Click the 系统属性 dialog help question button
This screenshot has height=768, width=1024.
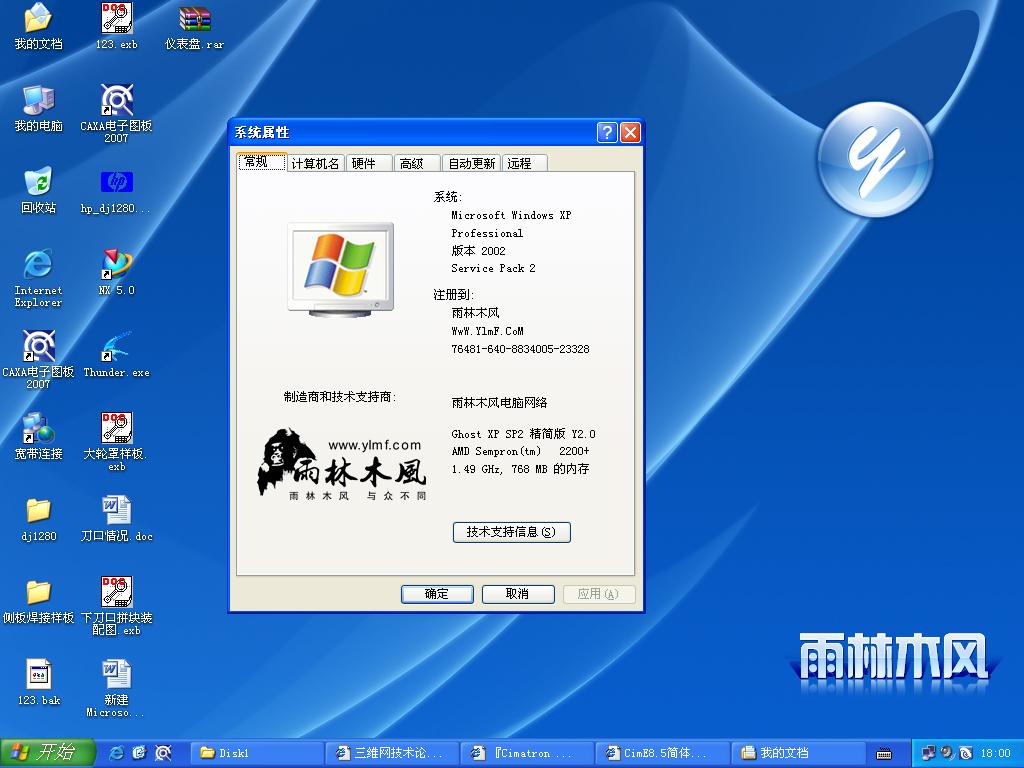(607, 133)
